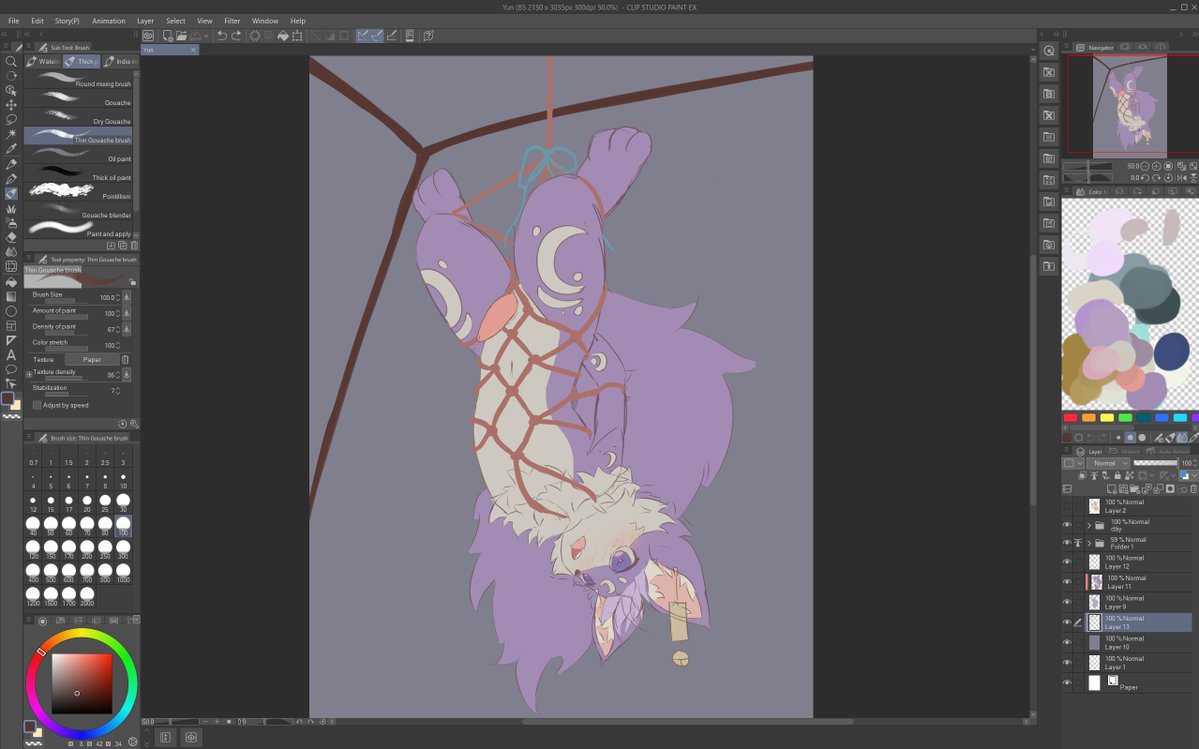Delete sub tool trash icon in brush list
The height and width of the screenshot is (749, 1199).
(x=135, y=245)
